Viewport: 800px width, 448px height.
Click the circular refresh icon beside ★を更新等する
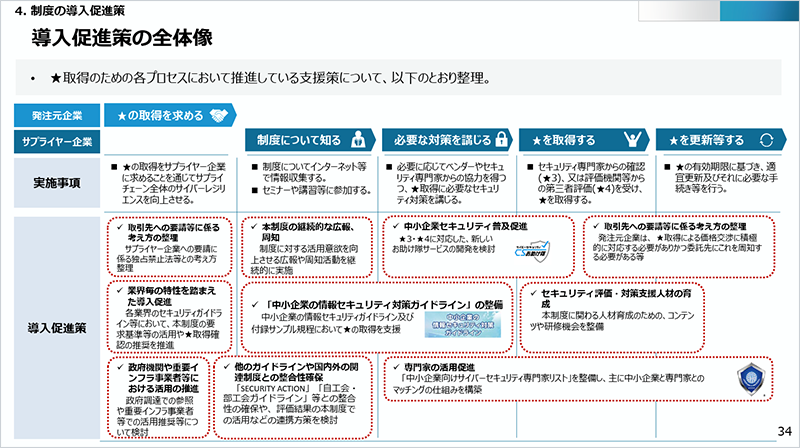tap(766, 140)
